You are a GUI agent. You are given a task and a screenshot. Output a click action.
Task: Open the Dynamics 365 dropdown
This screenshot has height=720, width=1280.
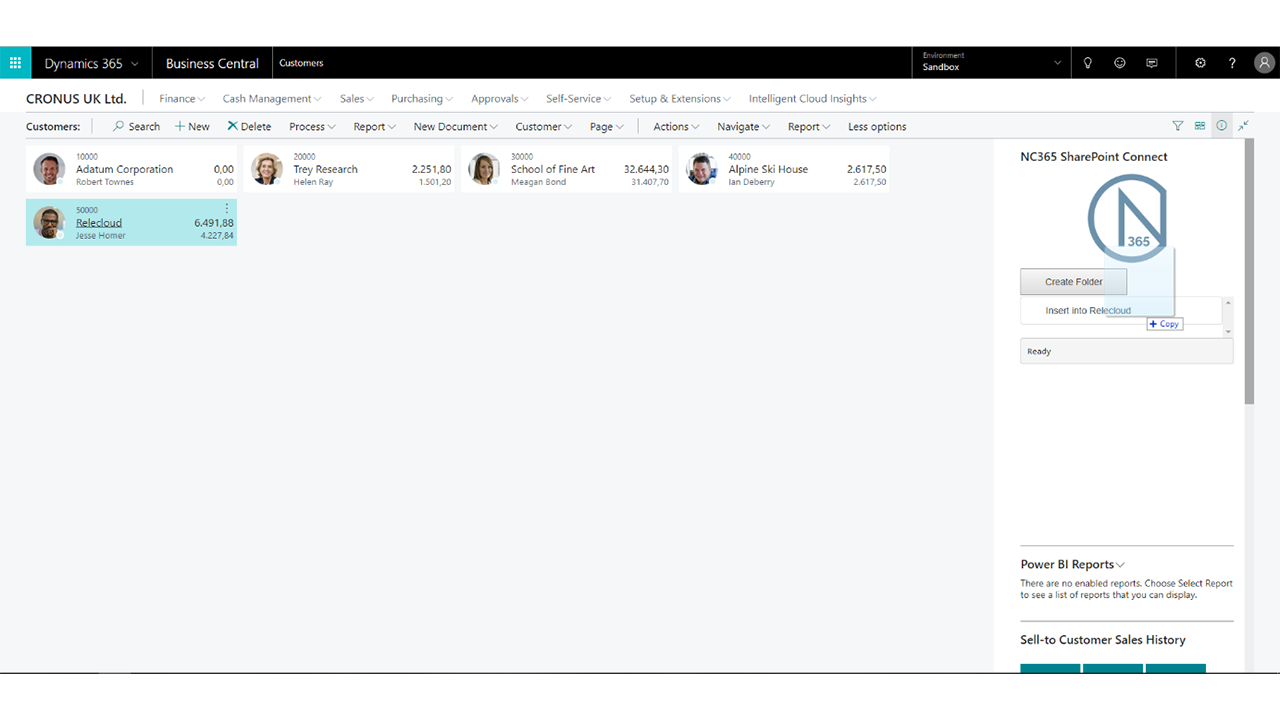tap(91, 63)
